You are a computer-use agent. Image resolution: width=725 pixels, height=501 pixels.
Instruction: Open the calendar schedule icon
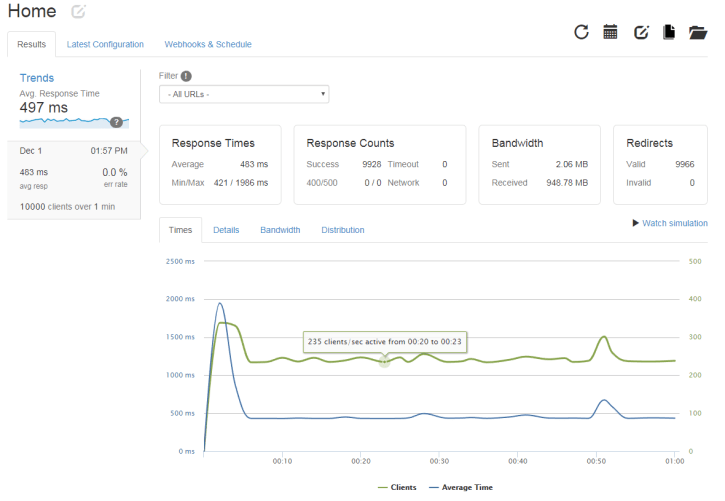(x=610, y=32)
